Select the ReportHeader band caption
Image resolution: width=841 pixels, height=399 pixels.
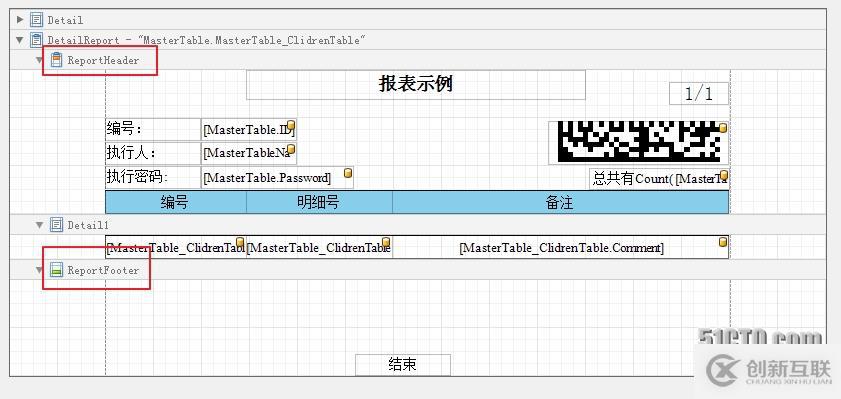(103, 60)
